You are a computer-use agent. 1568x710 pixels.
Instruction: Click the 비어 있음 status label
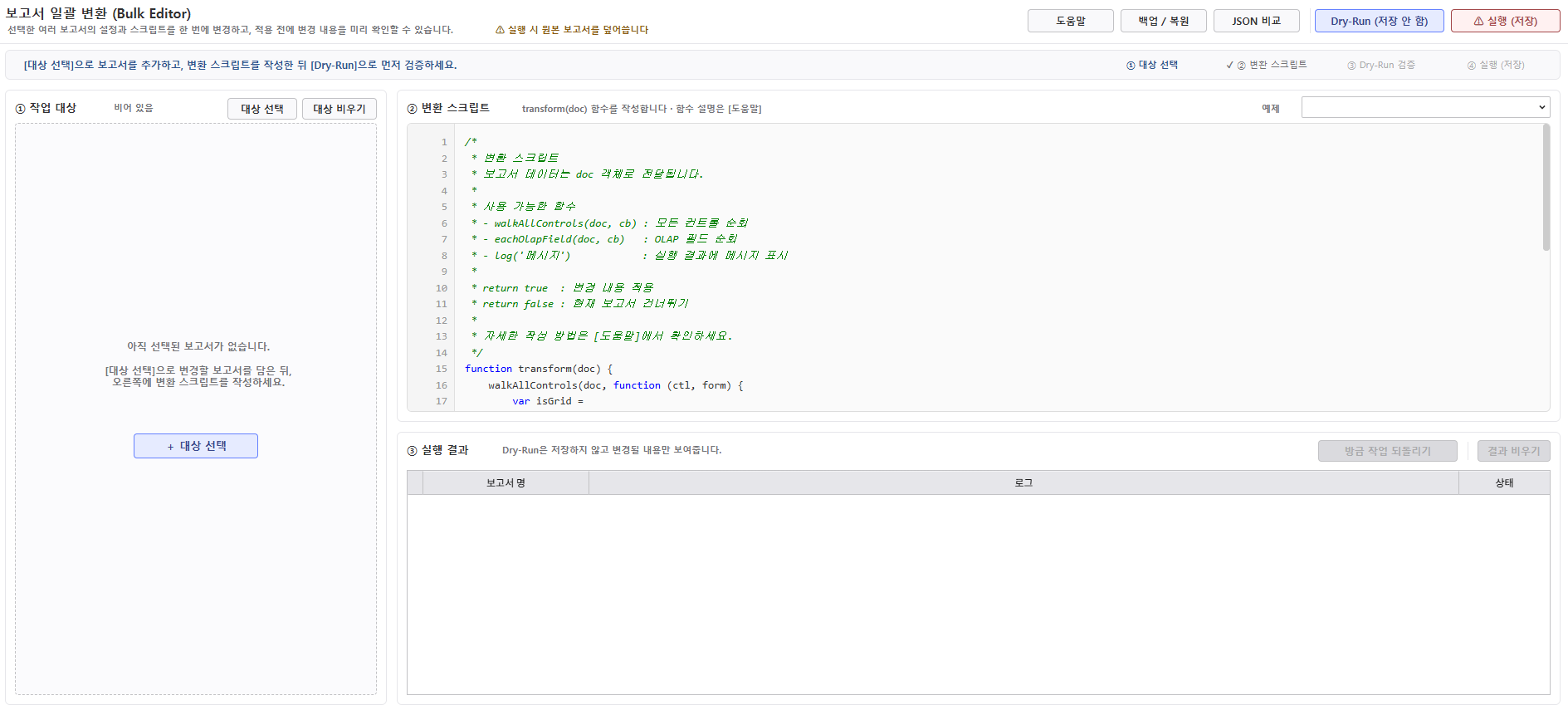[x=134, y=108]
